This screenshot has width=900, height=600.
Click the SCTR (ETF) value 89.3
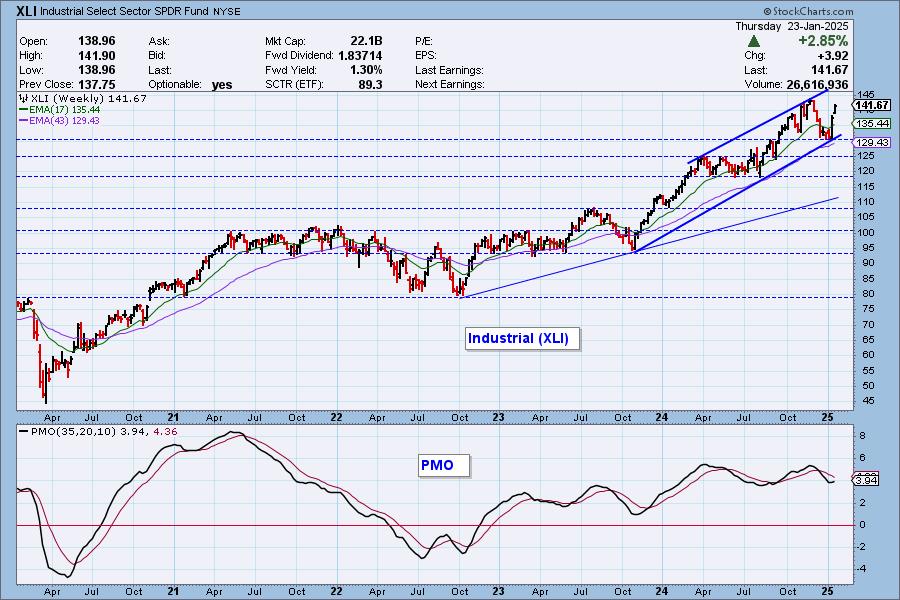tap(370, 84)
